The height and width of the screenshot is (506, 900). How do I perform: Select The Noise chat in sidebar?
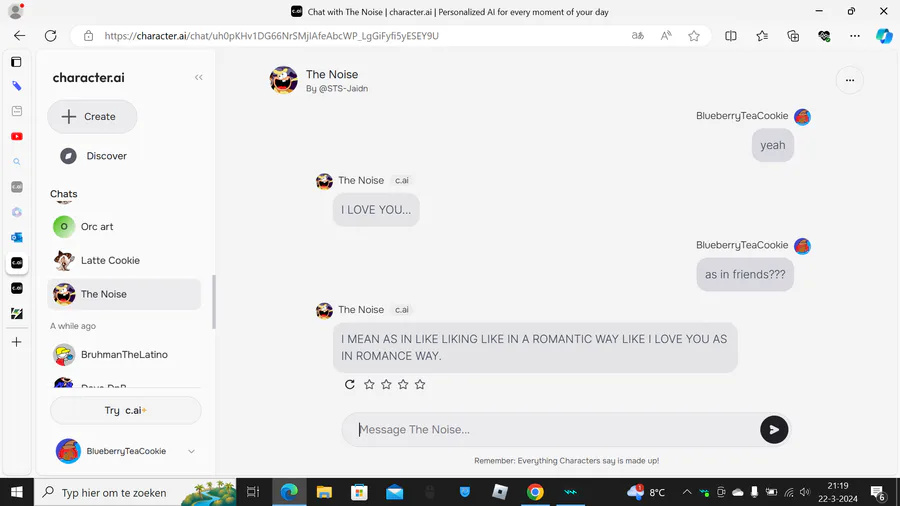tap(125, 294)
